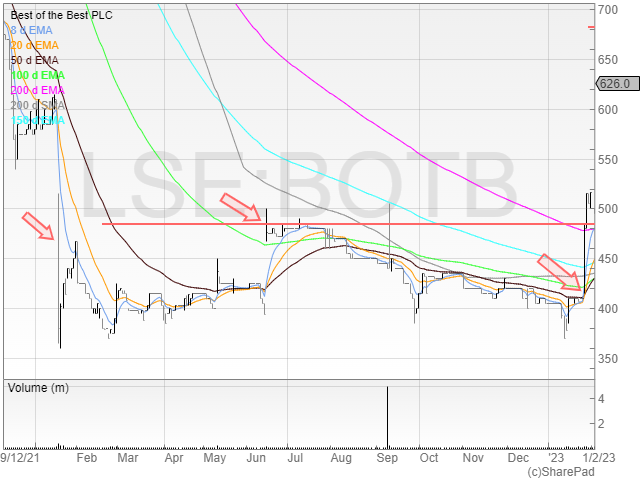Click the May month label
Image resolution: width=640 pixels, height=480 pixels.
point(215,458)
